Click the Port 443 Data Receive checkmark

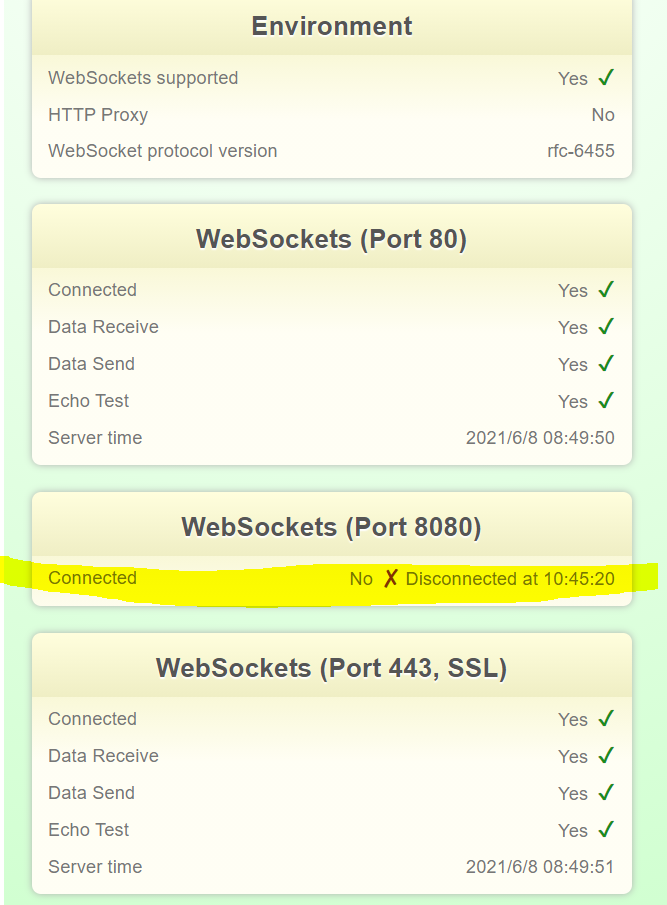(606, 756)
